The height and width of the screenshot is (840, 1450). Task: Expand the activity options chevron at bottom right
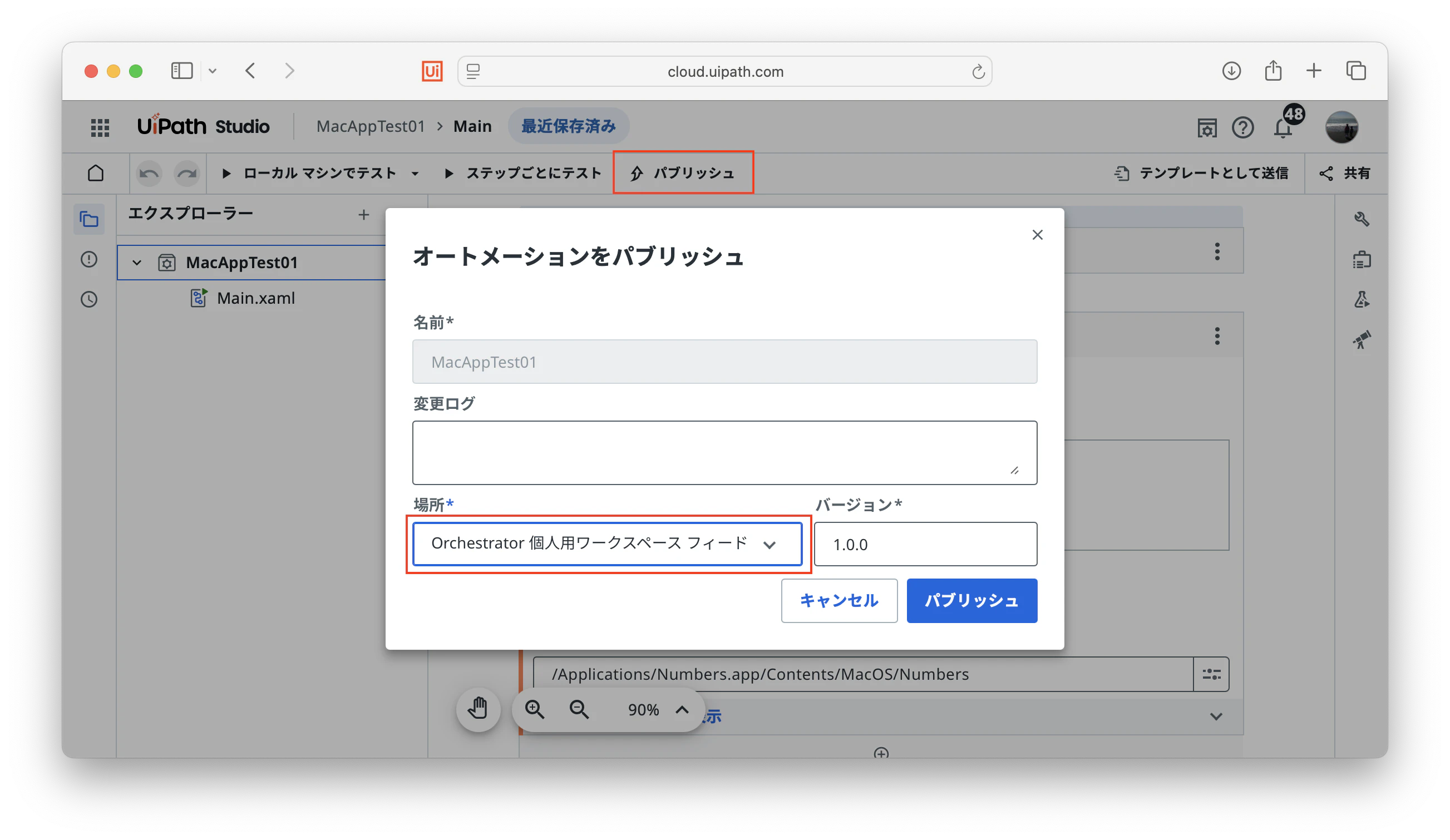1216,717
